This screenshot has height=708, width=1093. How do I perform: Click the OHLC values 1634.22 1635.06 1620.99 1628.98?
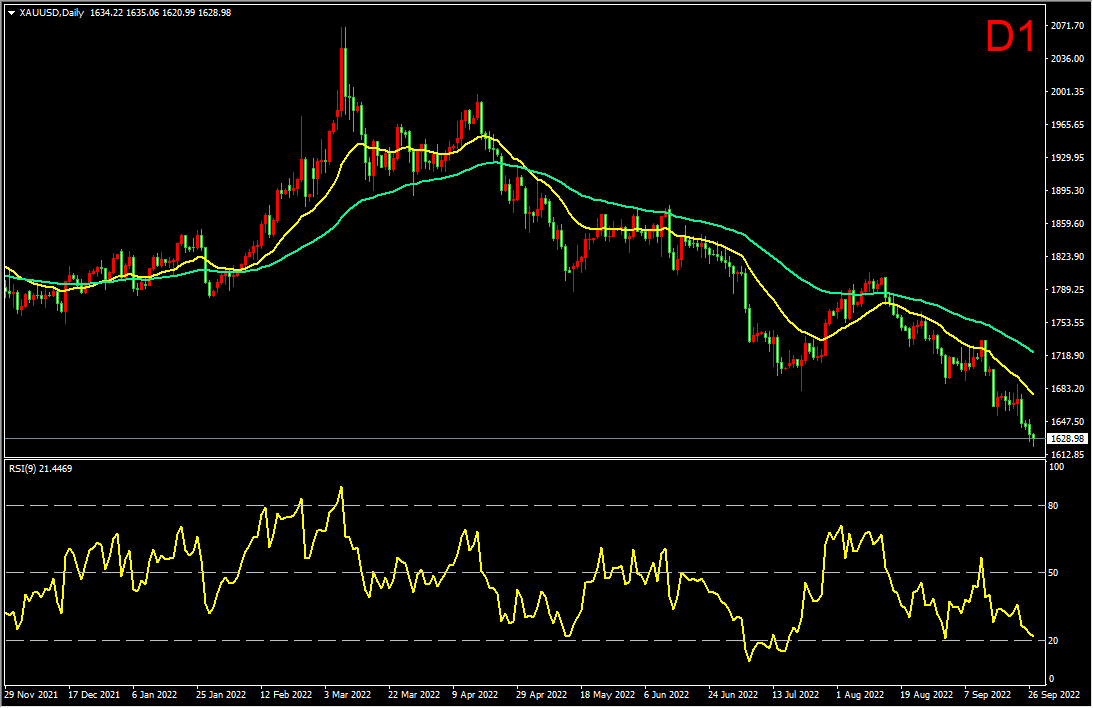pyautogui.click(x=161, y=13)
